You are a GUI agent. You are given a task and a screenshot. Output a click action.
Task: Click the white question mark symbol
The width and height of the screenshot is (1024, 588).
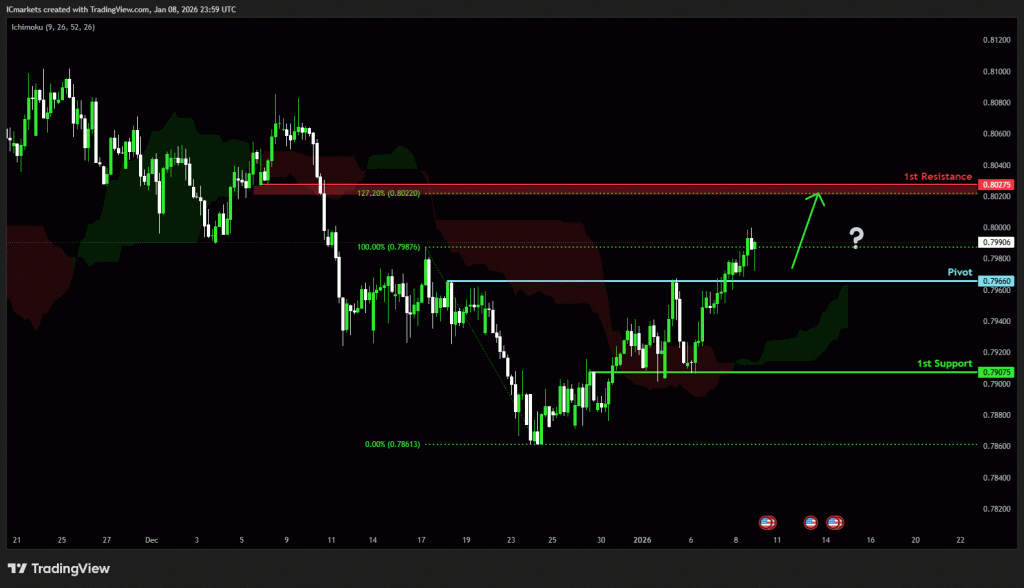tap(856, 238)
